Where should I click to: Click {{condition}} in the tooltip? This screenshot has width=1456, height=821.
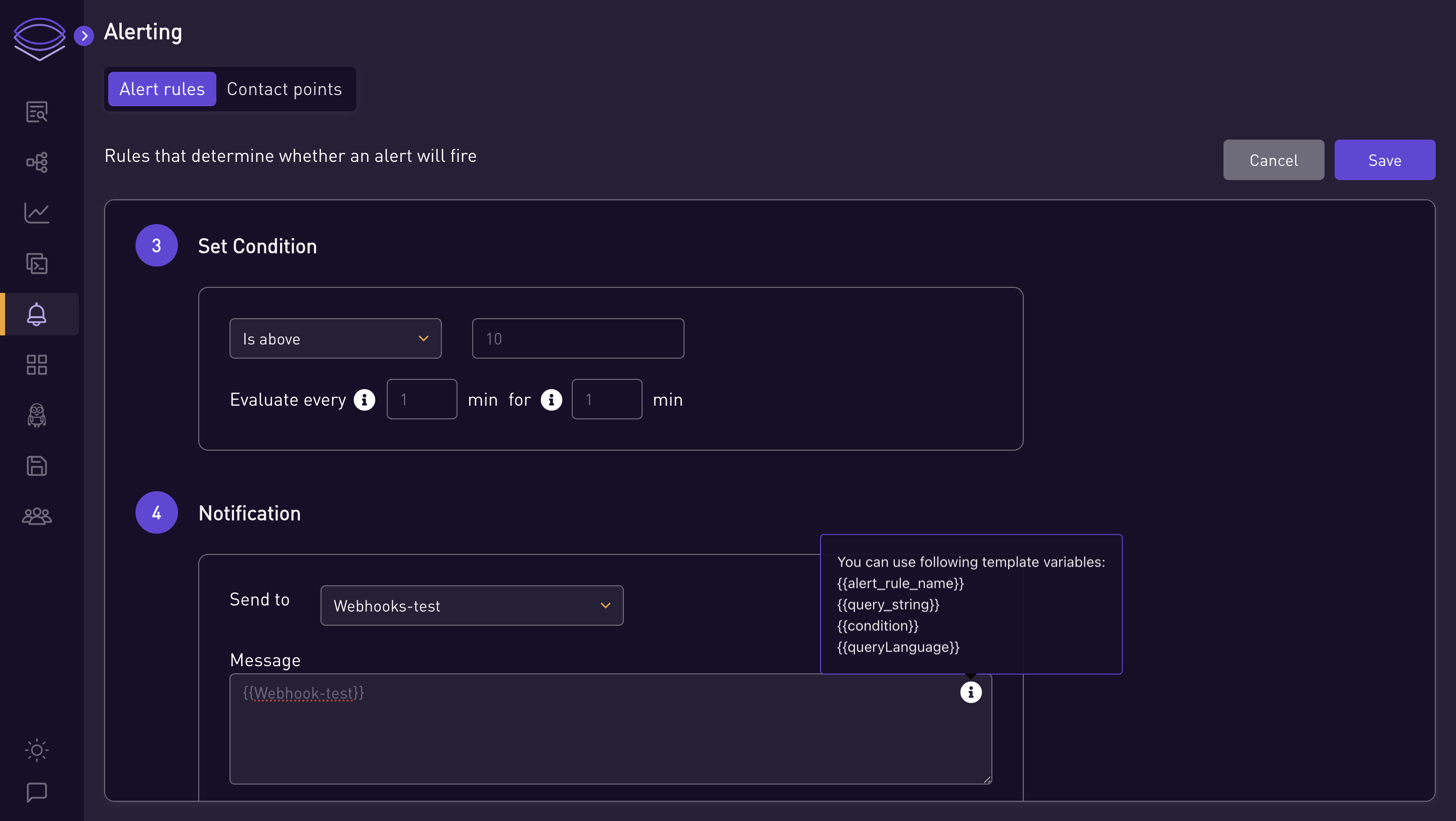point(878,626)
